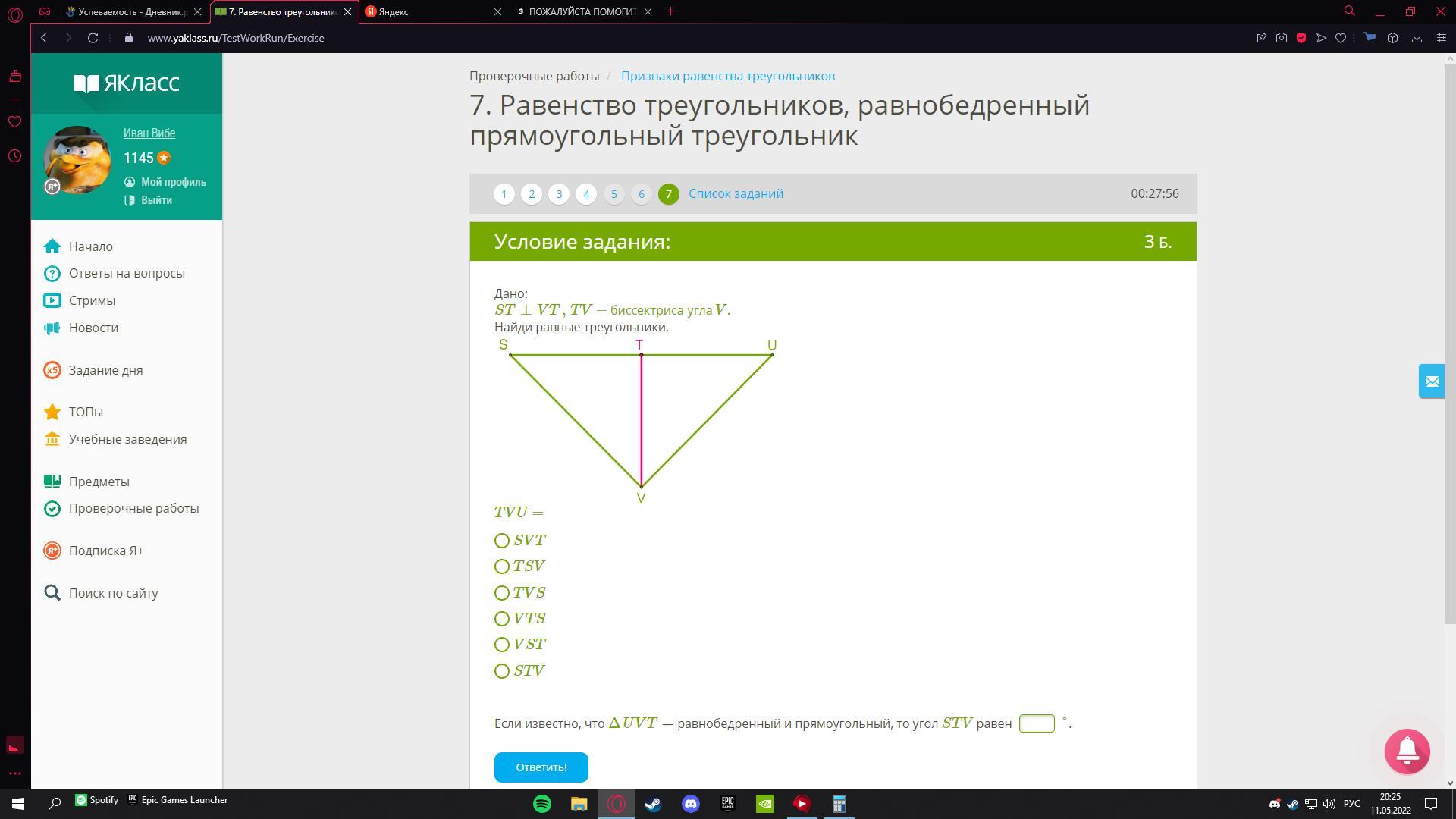Open Spotify from the Windows taskbar
The width and height of the screenshot is (1456, 819).
pos(542,804)
